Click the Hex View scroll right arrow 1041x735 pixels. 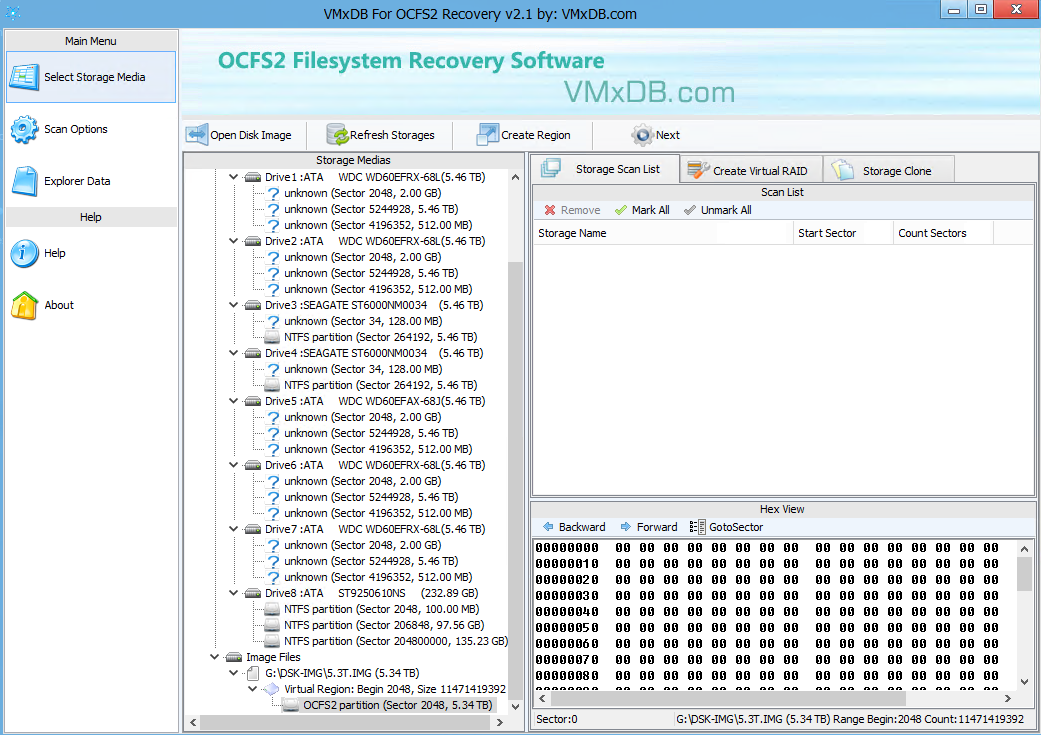1008,698
